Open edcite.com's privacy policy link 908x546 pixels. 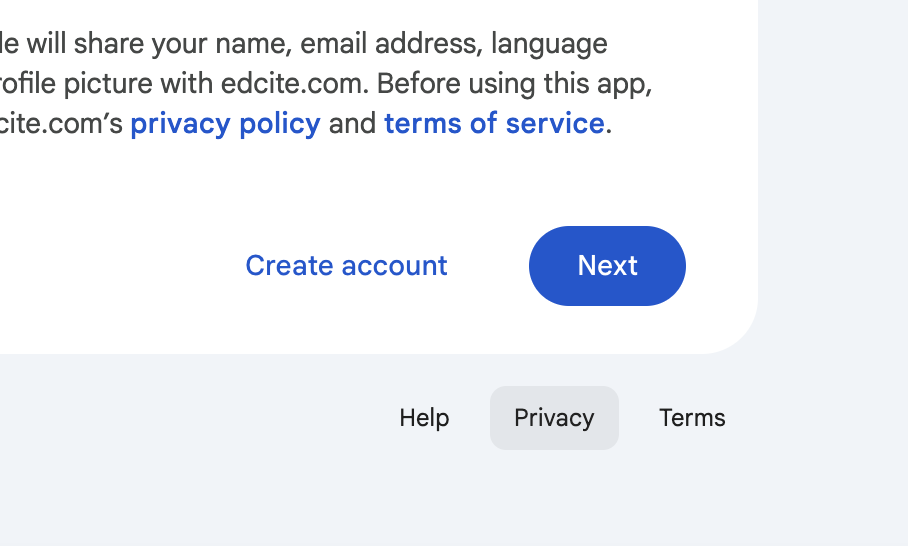click(225, 124)
